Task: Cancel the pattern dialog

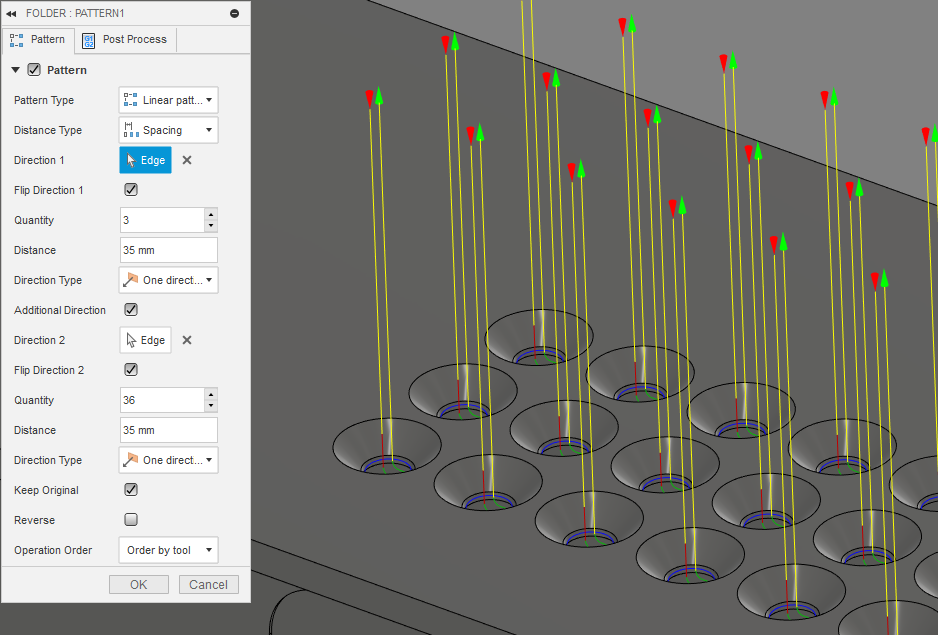Action: [208, 584]
